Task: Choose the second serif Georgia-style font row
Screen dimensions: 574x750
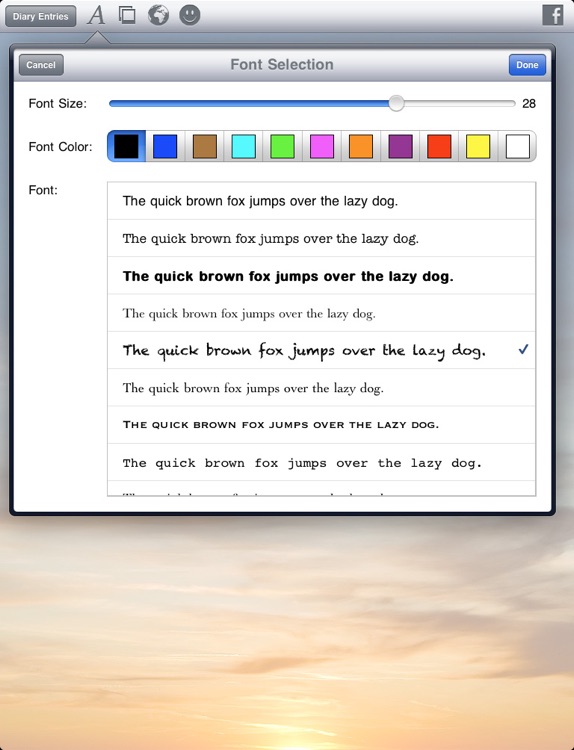Action: click(x=321, y=238)
